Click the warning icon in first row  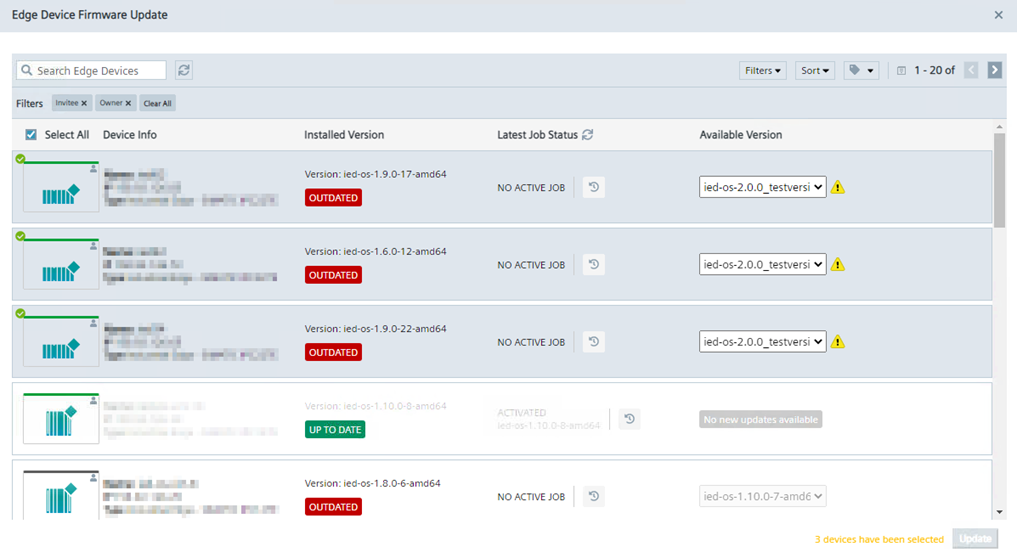coord(838,188)
